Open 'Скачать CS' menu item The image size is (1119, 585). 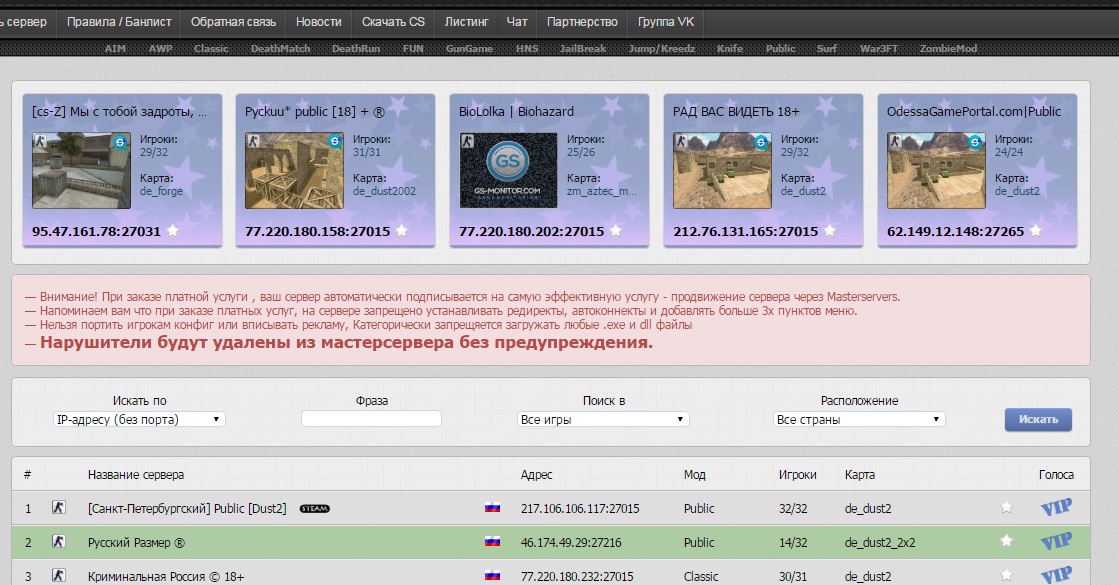(393, 22)
